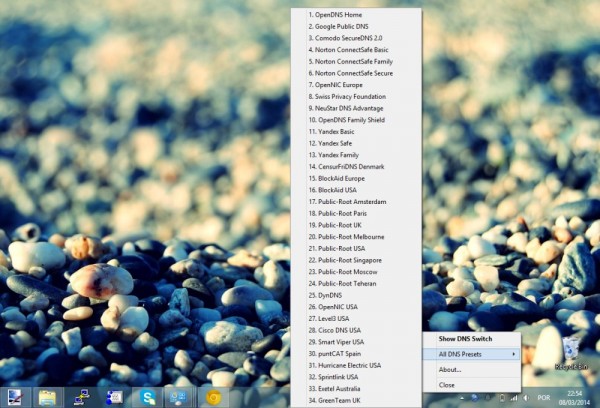The width and height of the screenshot is (600, 408).
Task: Open the clock showing 22:54
Action: coord(574,398)
